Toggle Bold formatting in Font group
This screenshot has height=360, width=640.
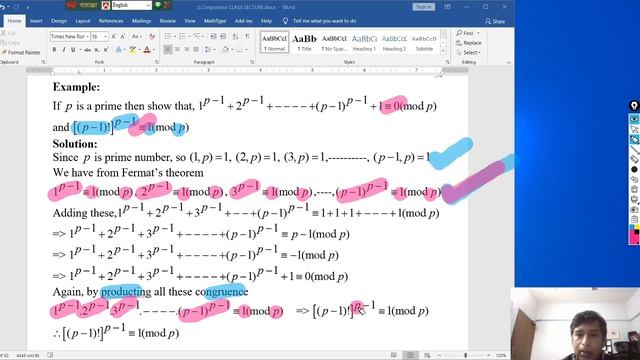pos(54,50)
